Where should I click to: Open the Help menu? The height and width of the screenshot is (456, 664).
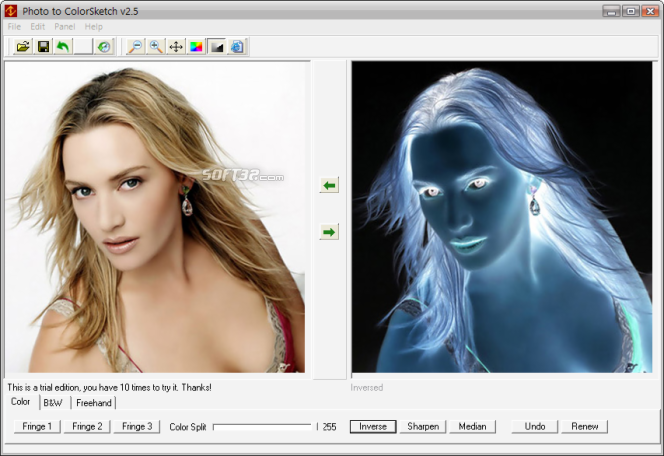tap(94, 27)
